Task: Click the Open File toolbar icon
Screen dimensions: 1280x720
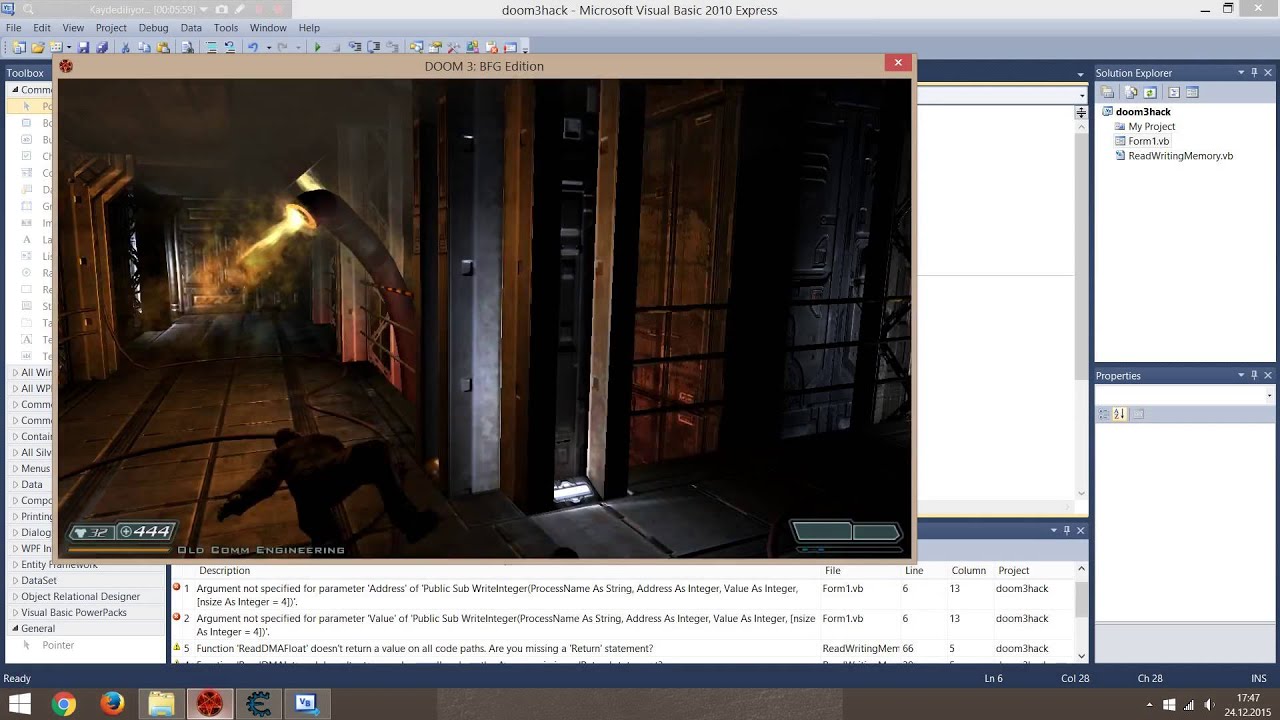Action: (x=38, y=47)
